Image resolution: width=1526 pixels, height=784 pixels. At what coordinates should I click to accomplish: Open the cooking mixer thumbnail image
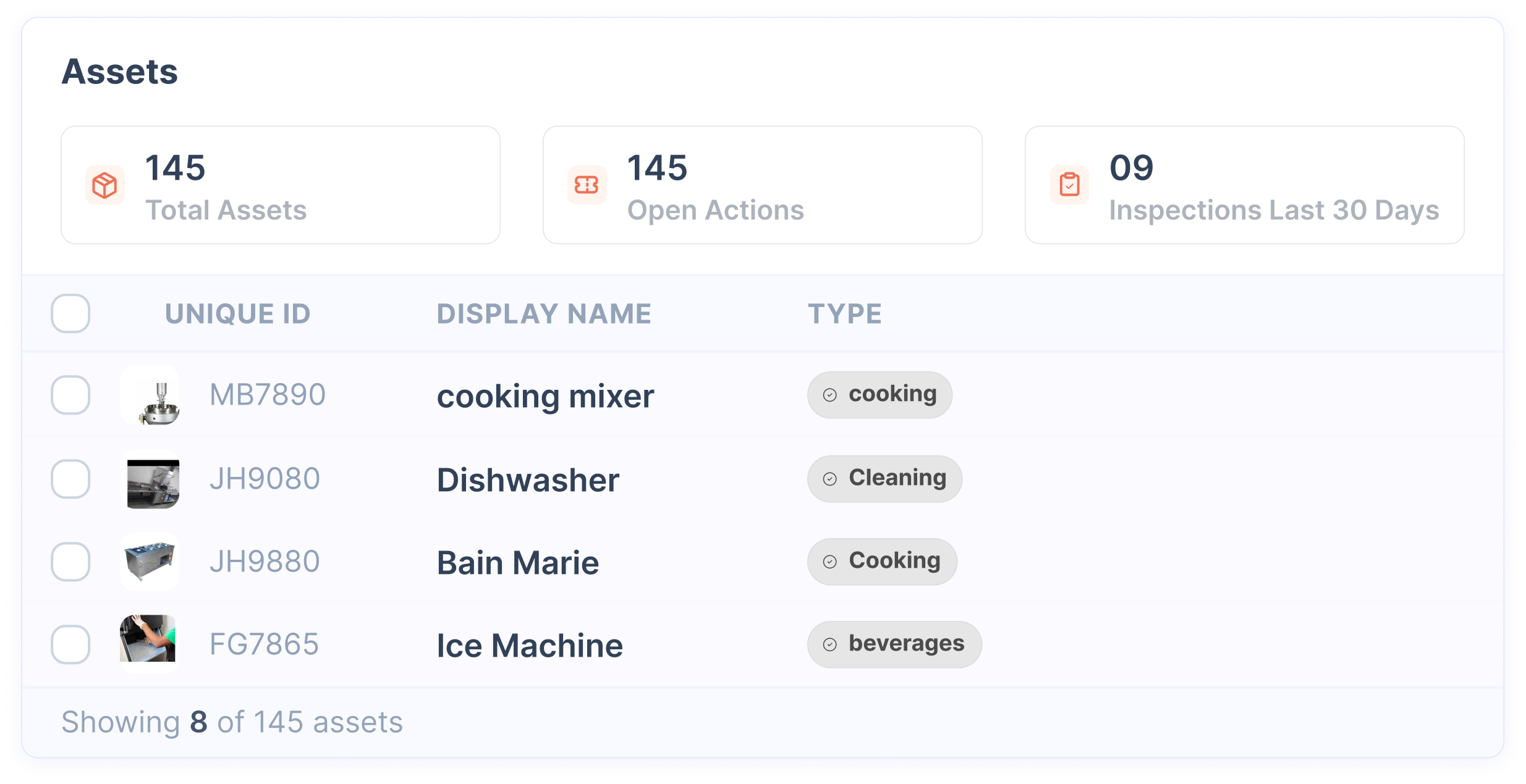click(150, 395)
